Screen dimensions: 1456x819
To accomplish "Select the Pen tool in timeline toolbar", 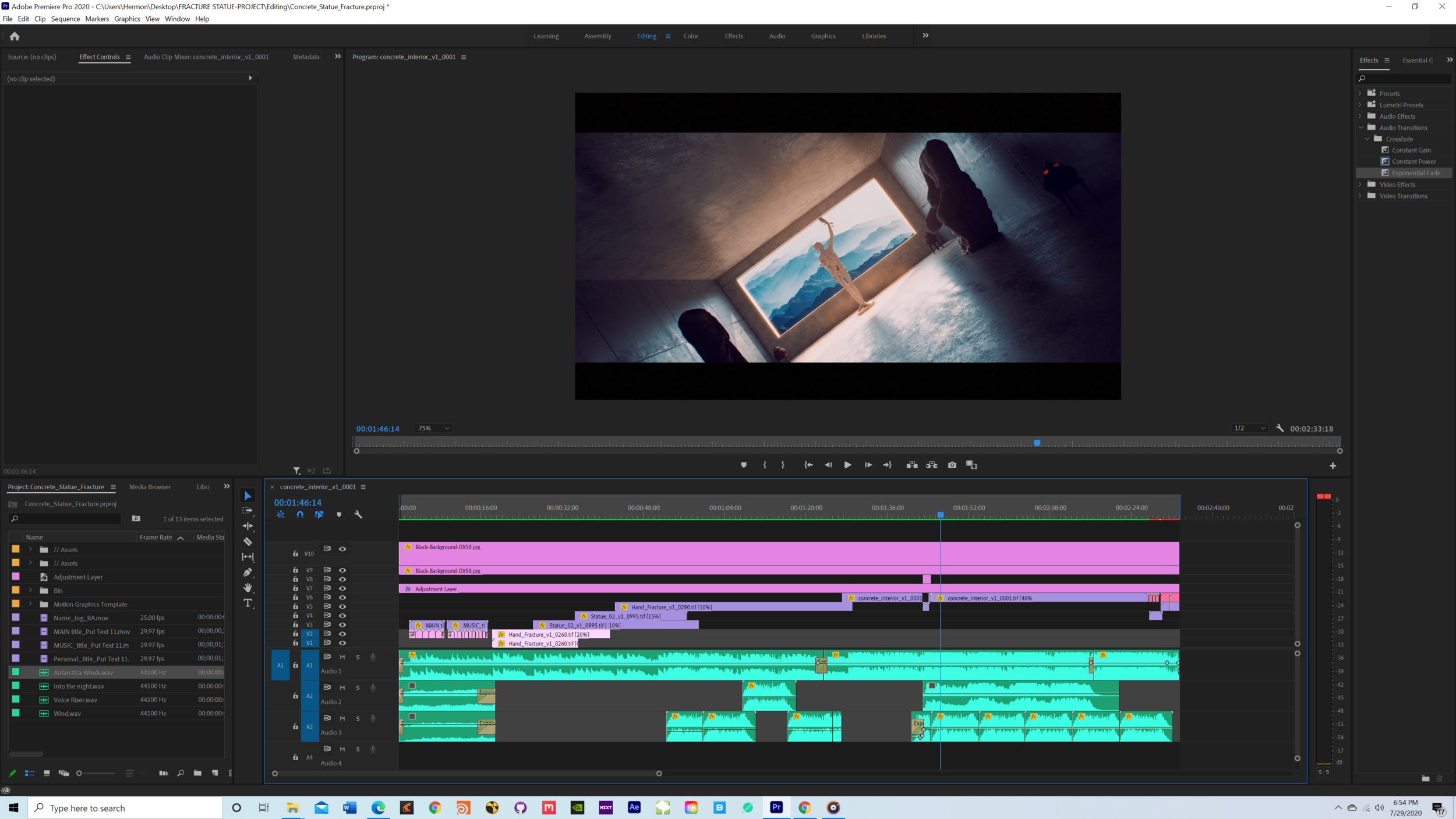I will pyautogui.click(x=248, y=572).
